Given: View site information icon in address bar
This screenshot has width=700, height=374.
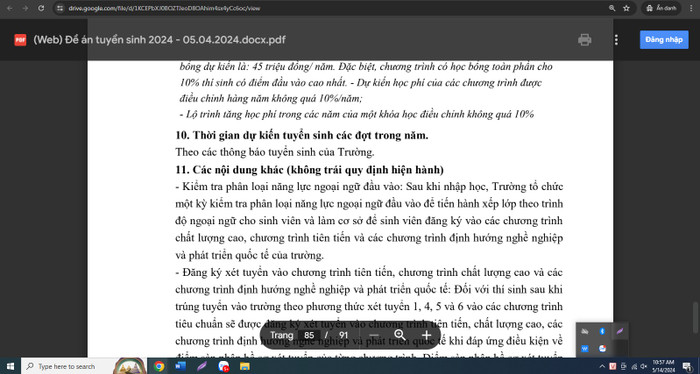Looking at the screenshot, I should (60, 8).
